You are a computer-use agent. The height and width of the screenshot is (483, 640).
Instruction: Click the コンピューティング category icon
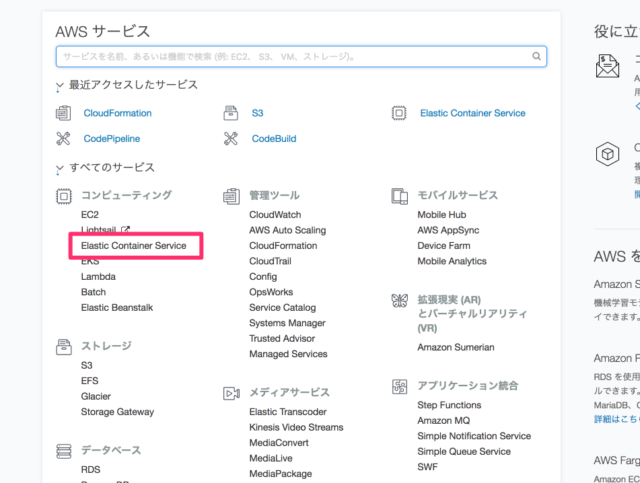pyautogui.click(x=64, y=196)
